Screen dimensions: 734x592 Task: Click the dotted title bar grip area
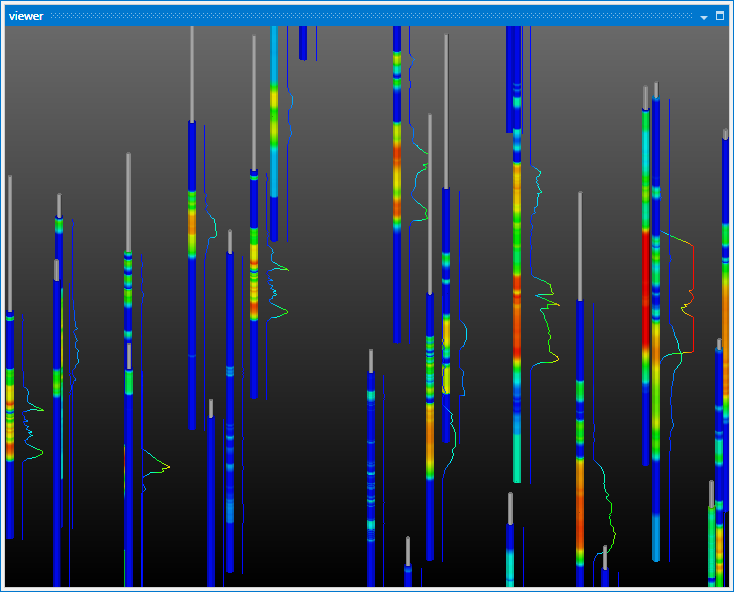coord(370,17)
